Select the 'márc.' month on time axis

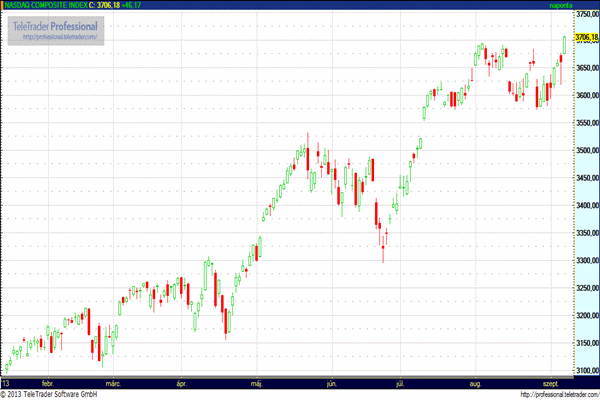click(113, 382)
